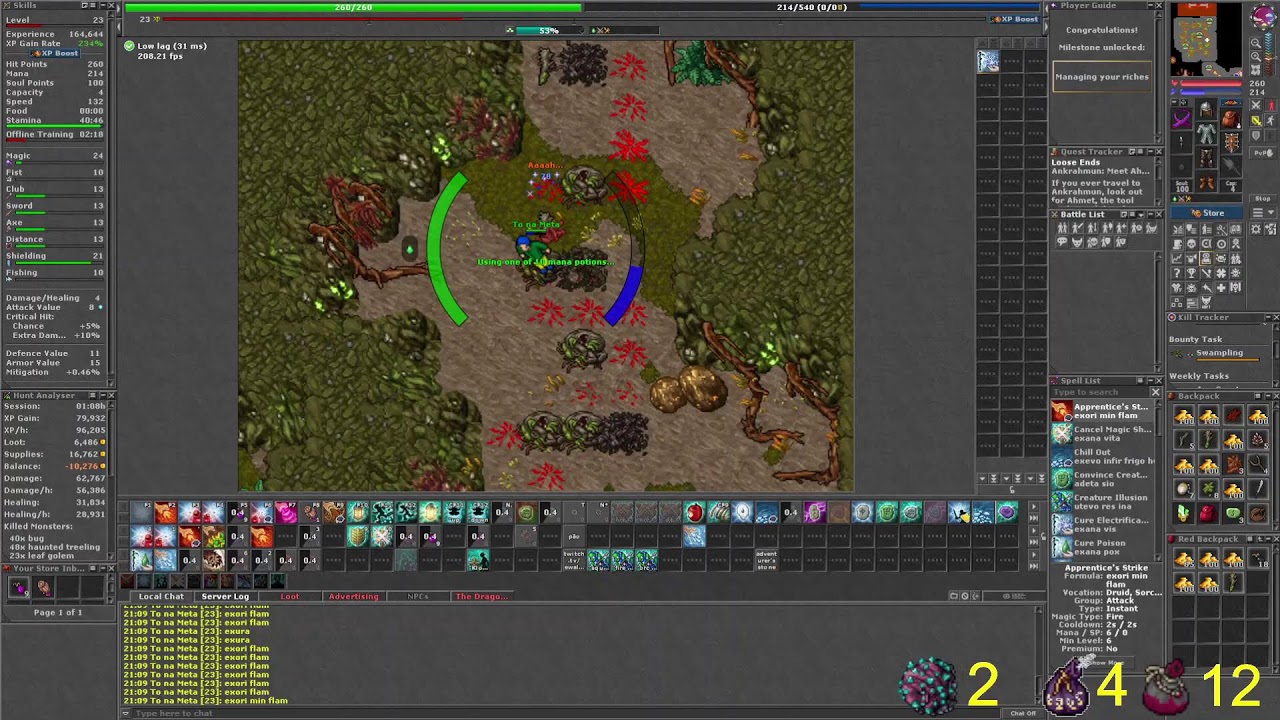Open the question mark widget button
This screenshot has height=720, width=1280.
tap(1176, 272)
